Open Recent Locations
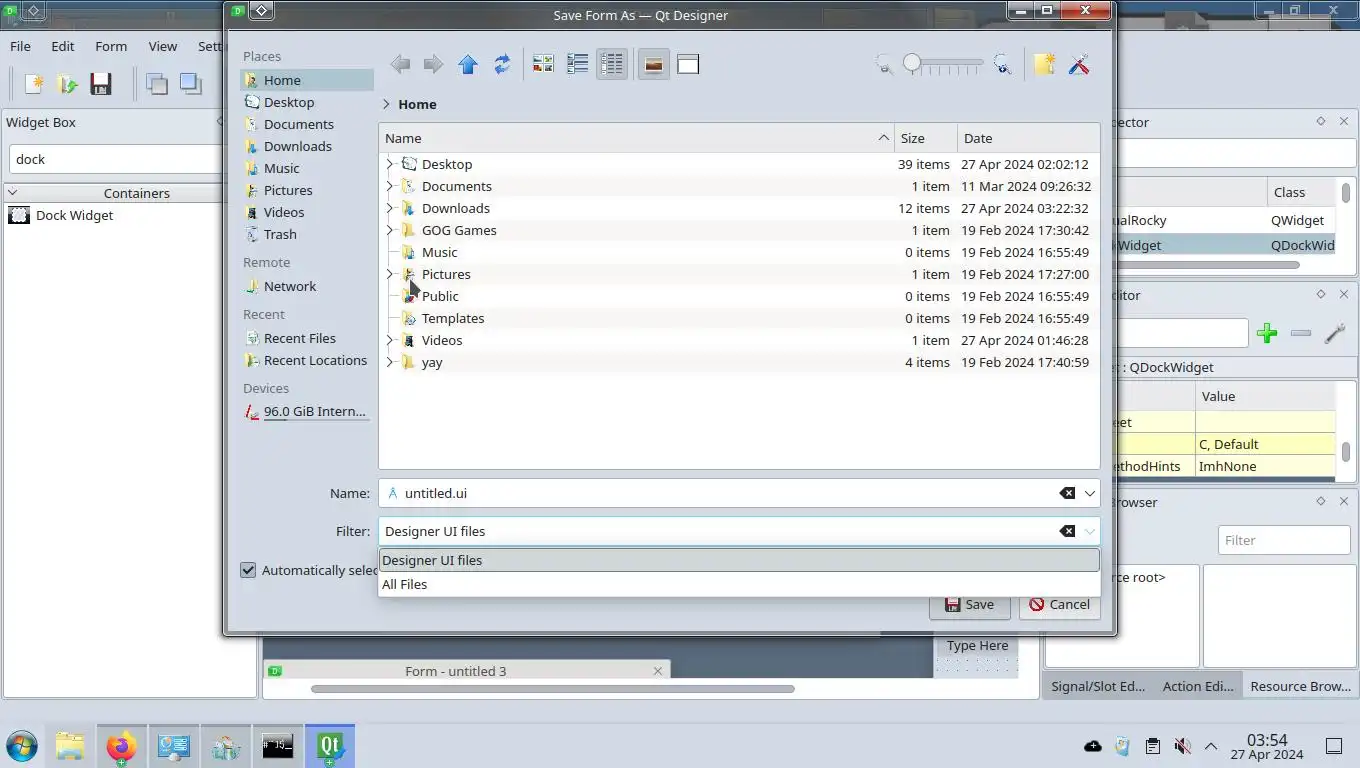The height and width of the screenshot is (768, 1360). (307, 360)
